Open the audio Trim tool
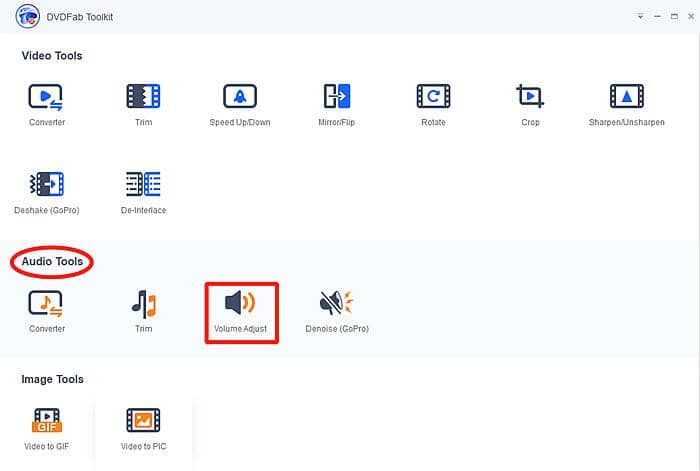Viewport: 700px width, 471px height. tap(143, 312)
